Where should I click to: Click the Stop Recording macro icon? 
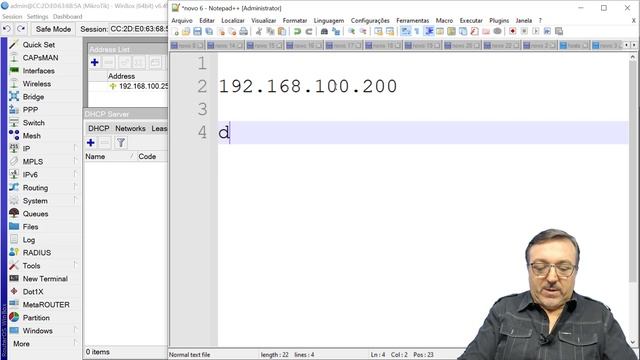(524, 31)
